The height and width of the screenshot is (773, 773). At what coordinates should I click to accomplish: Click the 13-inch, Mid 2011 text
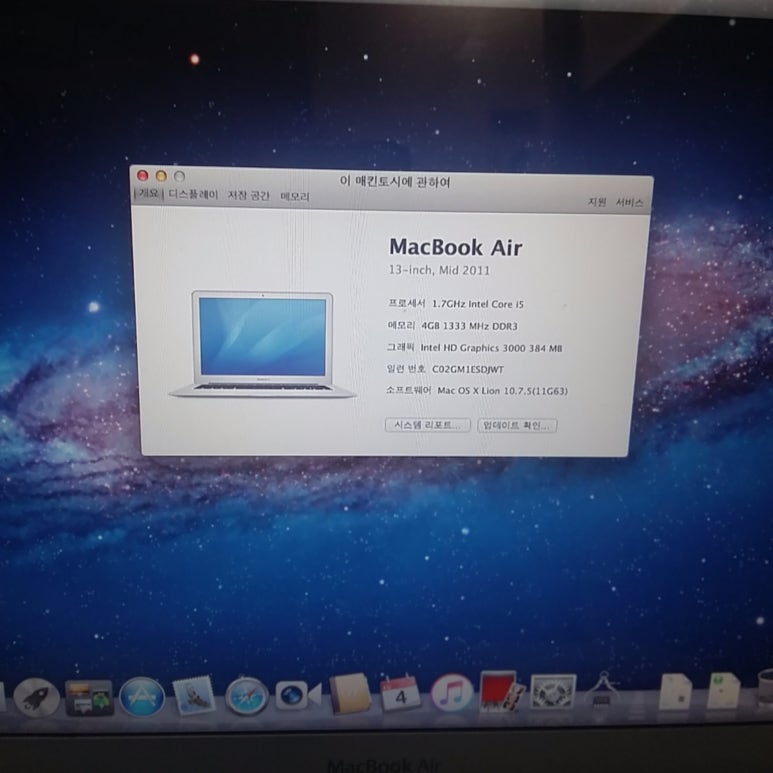(439, 270)
